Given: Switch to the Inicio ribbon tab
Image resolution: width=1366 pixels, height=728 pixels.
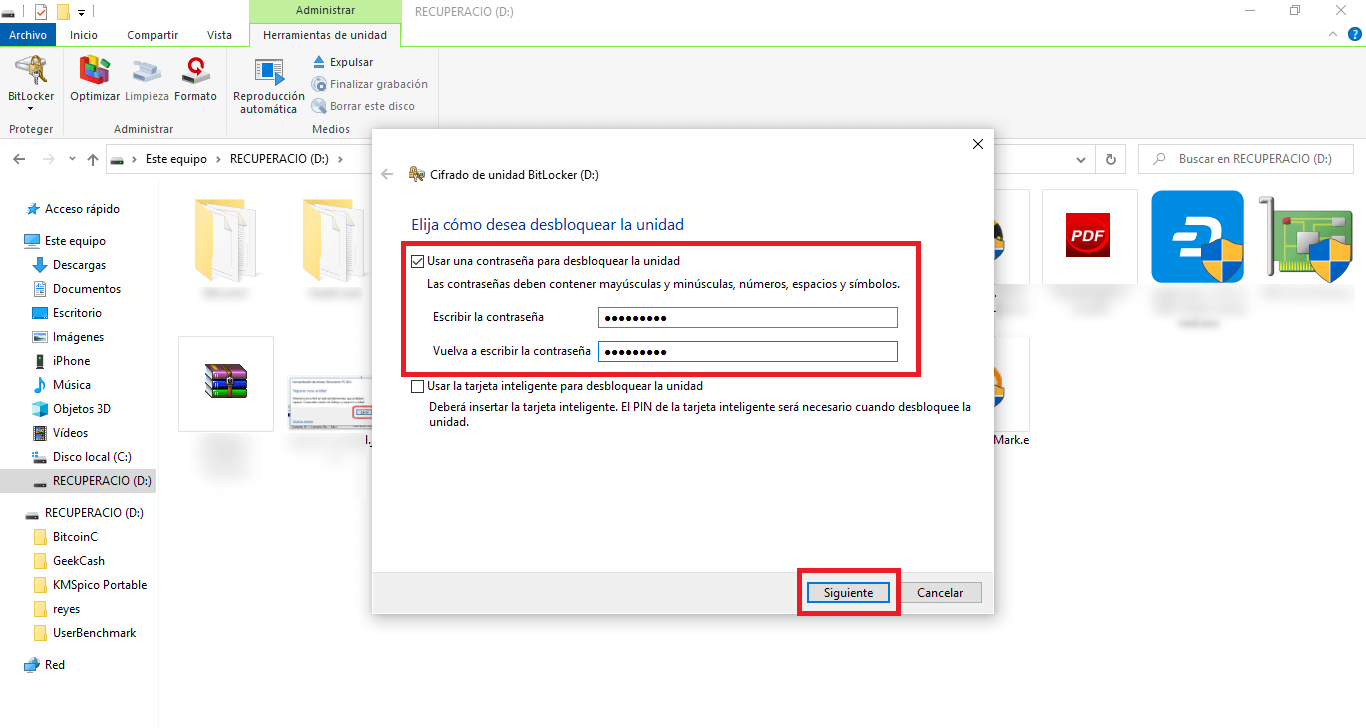Looking at the screenshot, I should [x=84, y=35].
